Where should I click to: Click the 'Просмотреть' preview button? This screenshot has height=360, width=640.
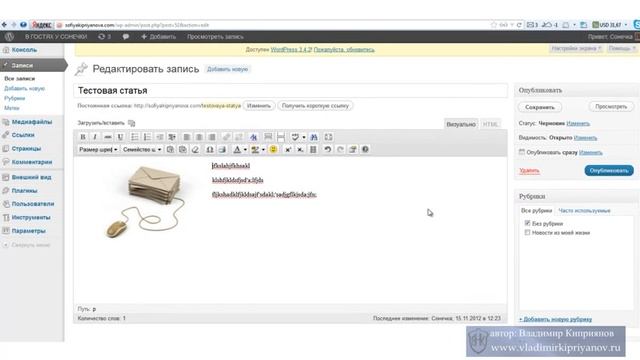click(611, 107)
